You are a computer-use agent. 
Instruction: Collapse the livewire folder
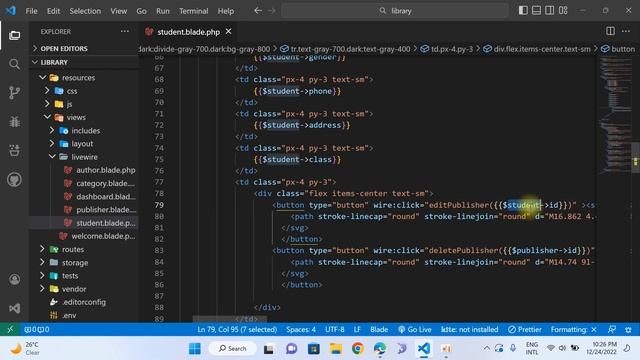[x=84, y=157]
